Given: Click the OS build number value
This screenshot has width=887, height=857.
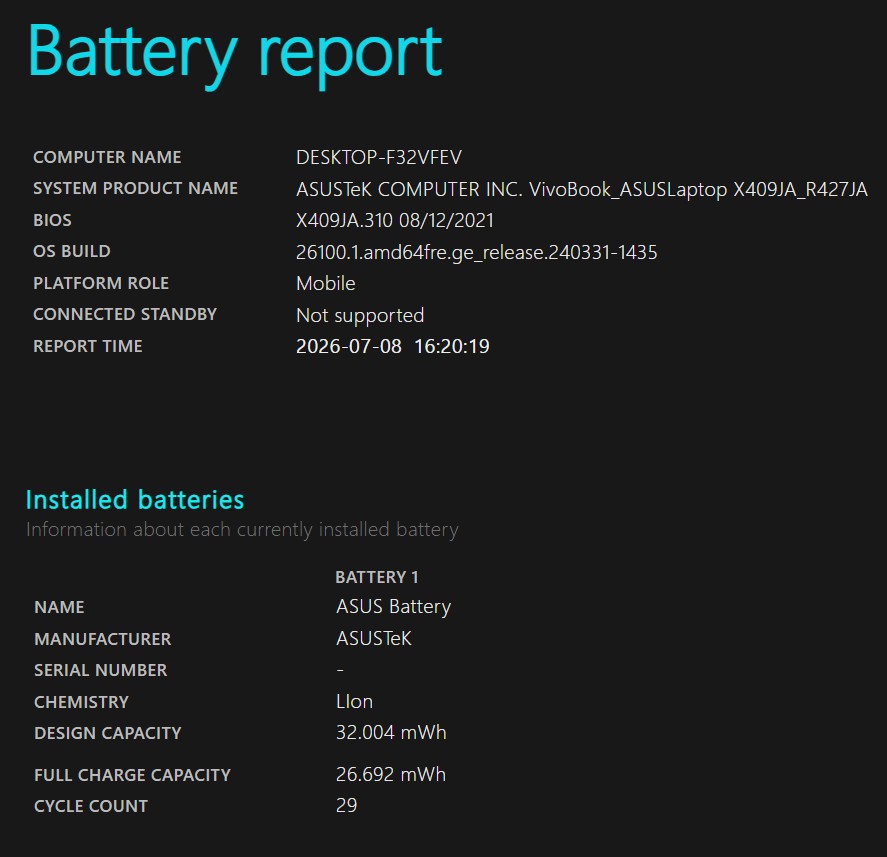Looking at the screenshot, I should click(x=476, y=252).
